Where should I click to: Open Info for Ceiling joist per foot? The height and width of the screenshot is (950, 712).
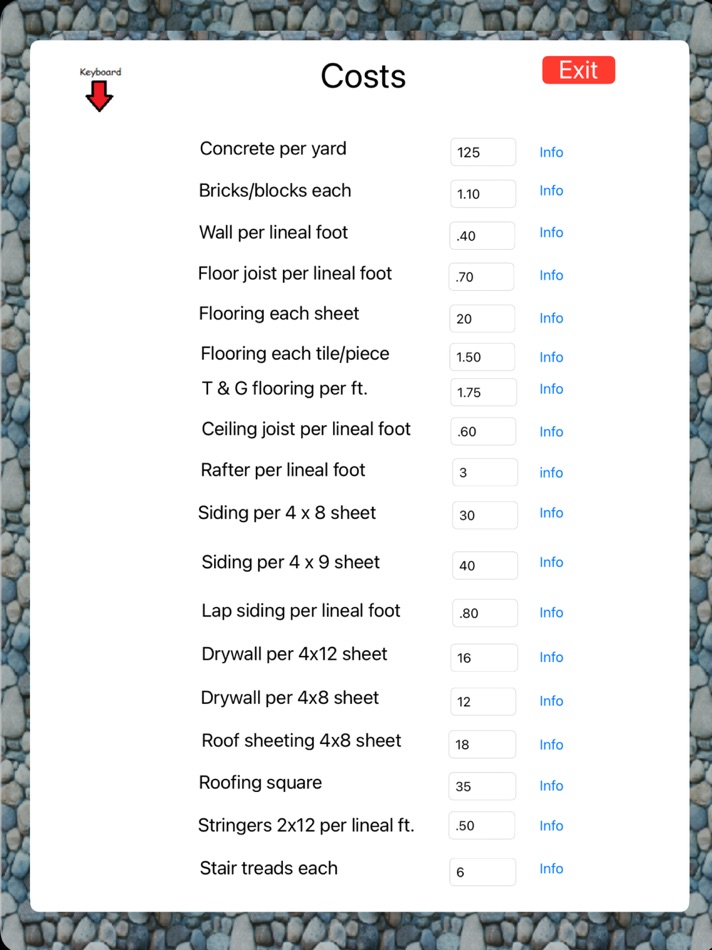(551, 431)
